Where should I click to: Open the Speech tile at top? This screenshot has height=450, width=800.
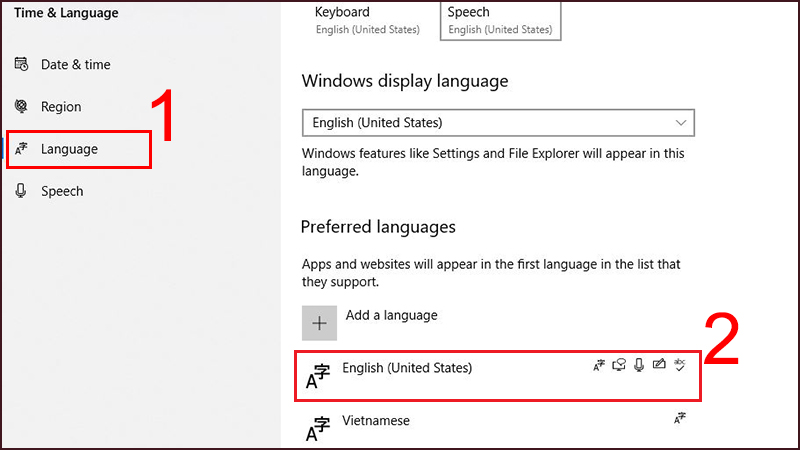click(x=500, y=20)
